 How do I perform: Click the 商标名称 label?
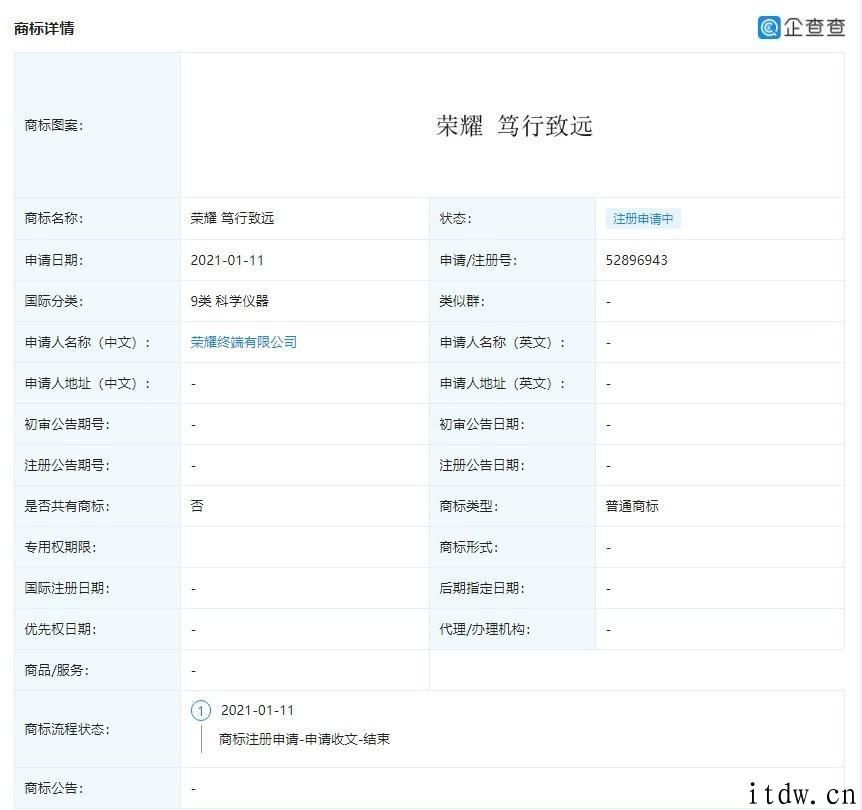(x=53, y=218)
